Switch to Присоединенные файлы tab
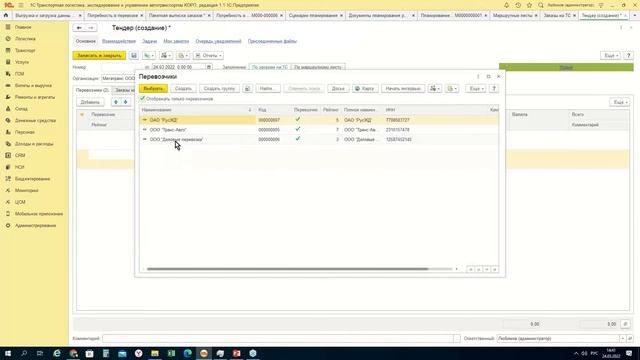Viewport: 640px width, 360px height. [x=272, y=41]
